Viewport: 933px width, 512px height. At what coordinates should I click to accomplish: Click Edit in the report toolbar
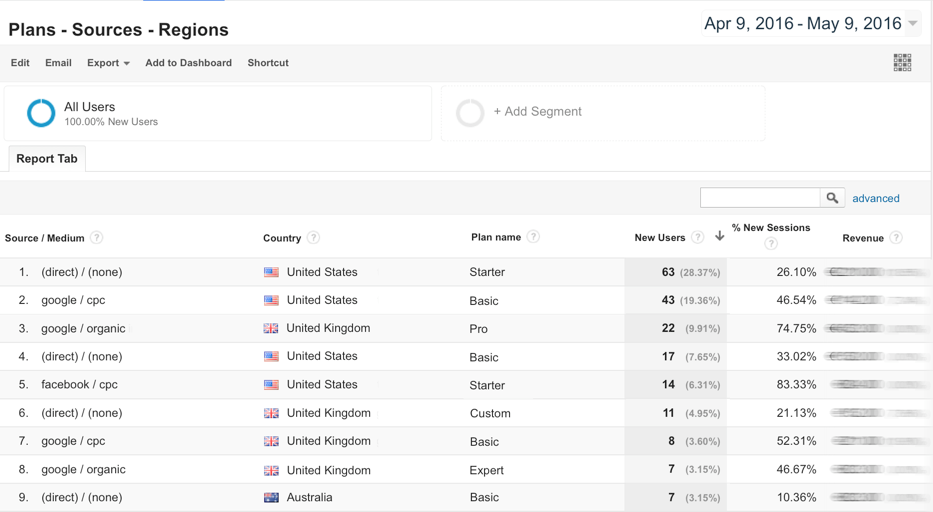coord(20,63)
